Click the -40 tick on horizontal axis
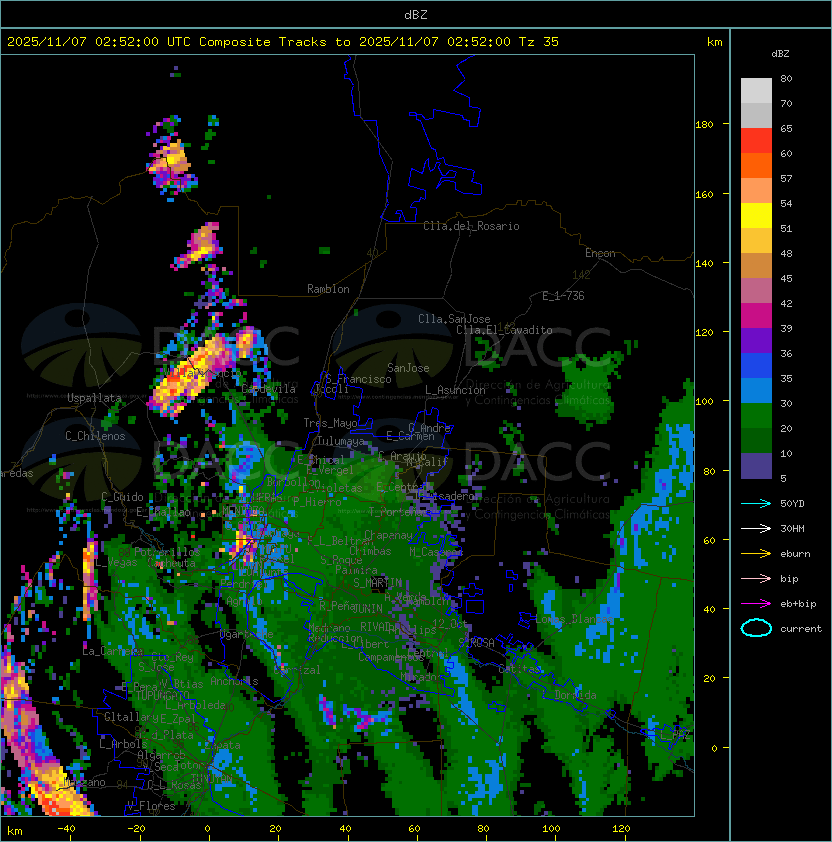 [66, 829]
